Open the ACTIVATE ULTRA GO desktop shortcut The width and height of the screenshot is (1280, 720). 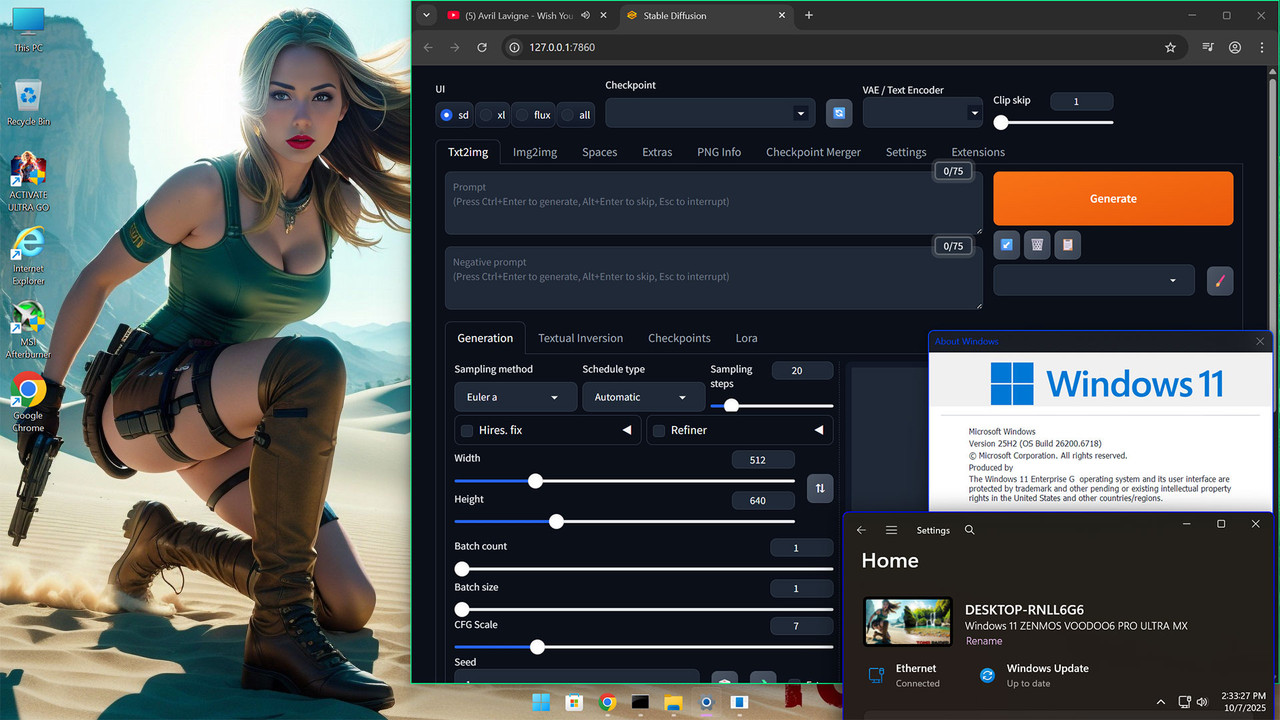28,182
